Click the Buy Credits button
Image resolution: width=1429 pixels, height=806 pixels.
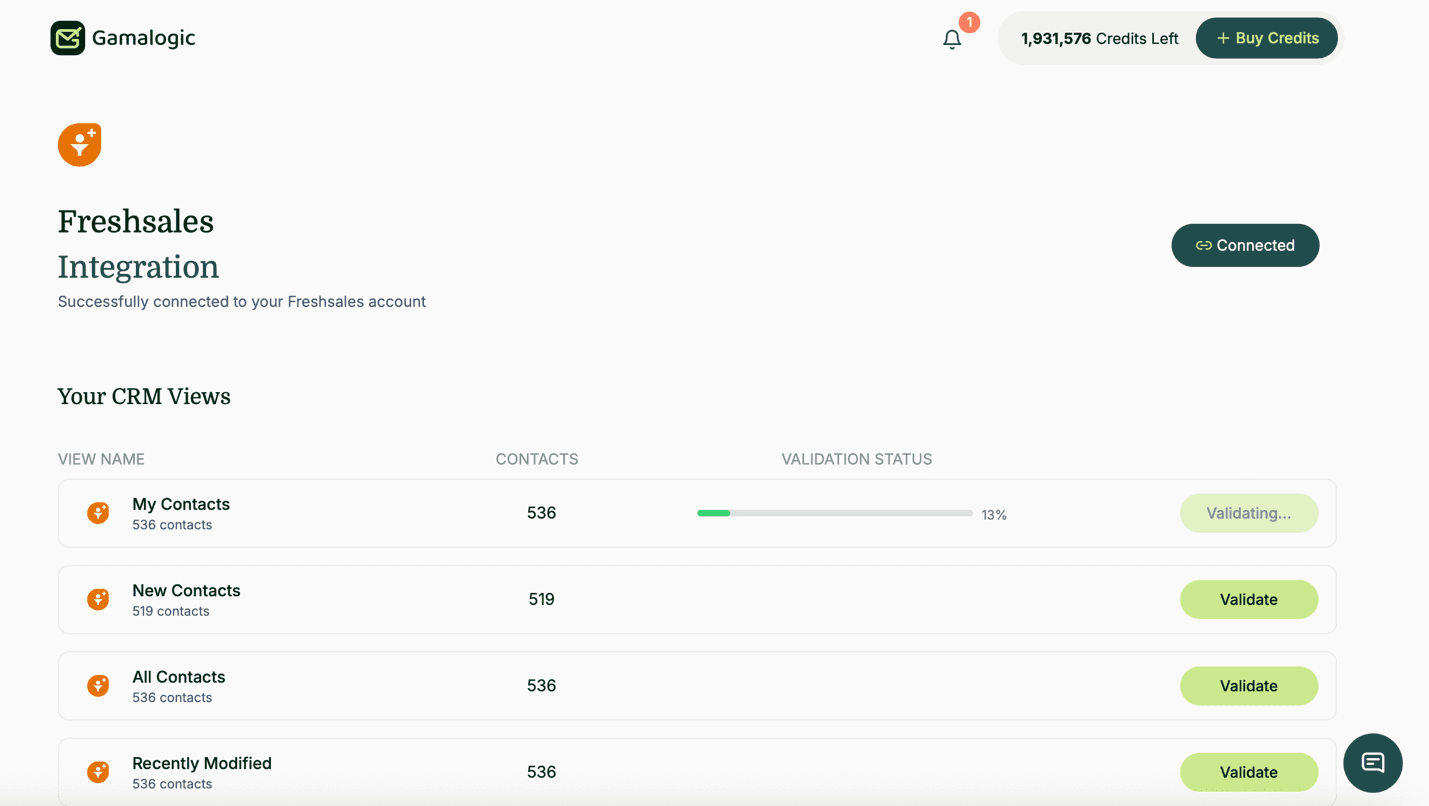pyautogui.click(x=1266, y=38)
